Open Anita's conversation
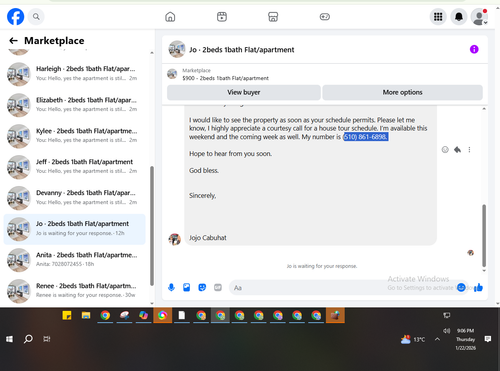Image resolution: width=500 pixels, height=371 pixels. click(74, 260)
